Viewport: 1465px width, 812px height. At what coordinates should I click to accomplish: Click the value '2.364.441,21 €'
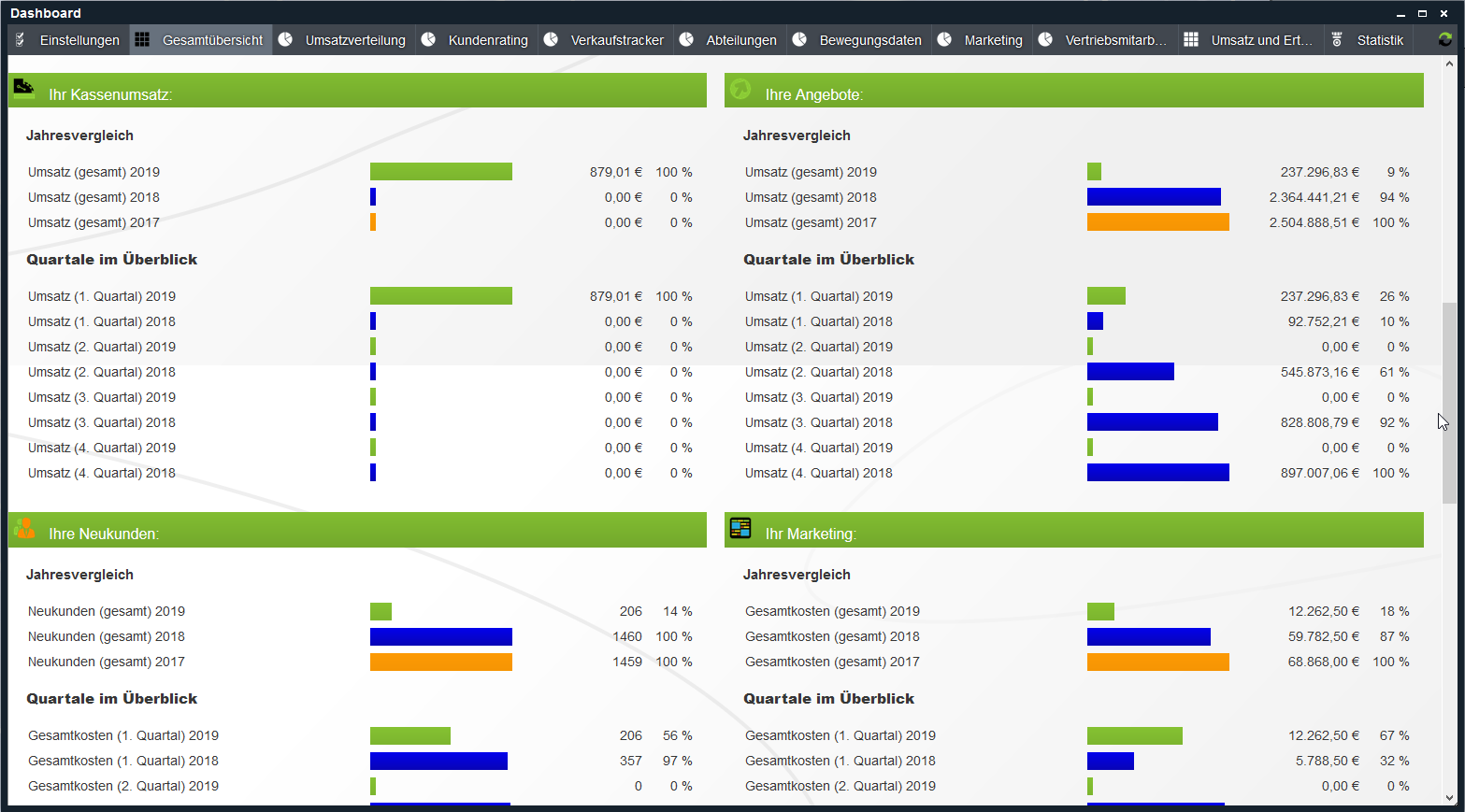tap(1314, 197)
